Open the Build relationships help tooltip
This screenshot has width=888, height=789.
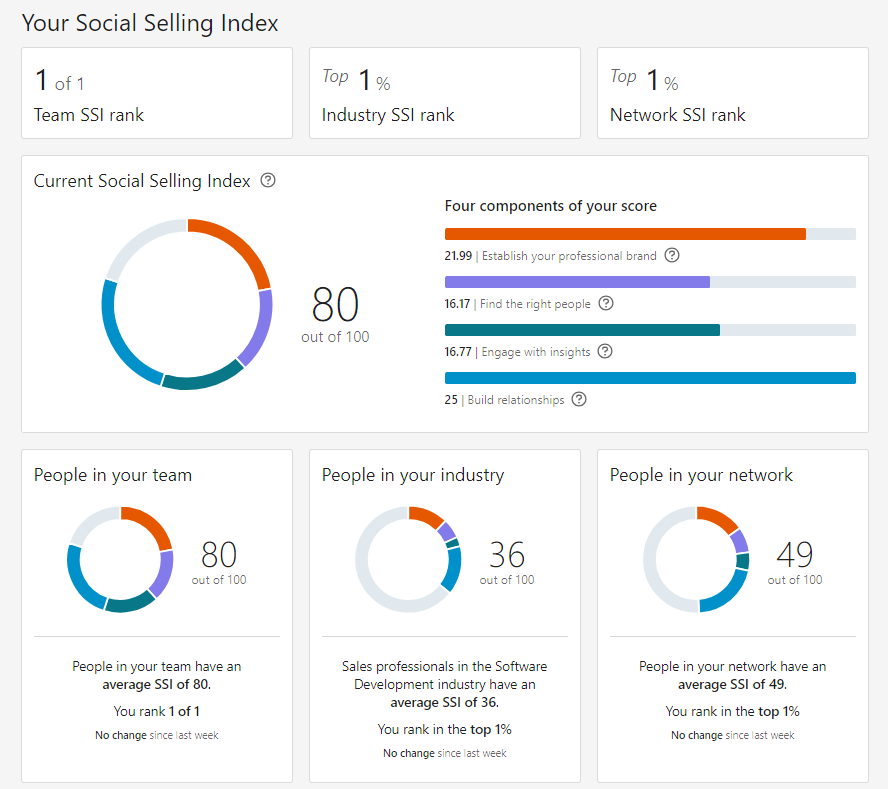pyautogui.click(x=579, y=399)
